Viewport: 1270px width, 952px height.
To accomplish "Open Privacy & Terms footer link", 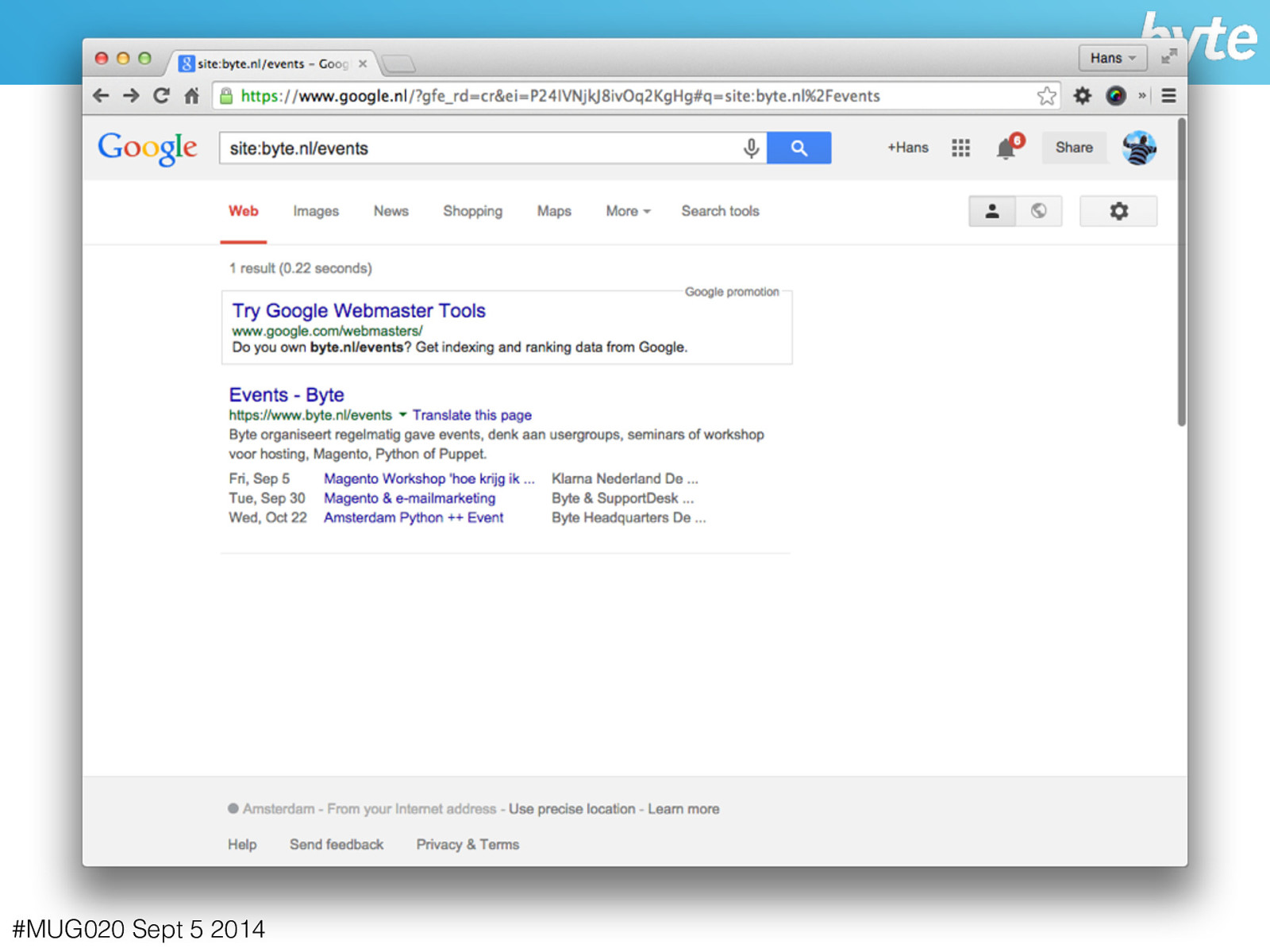I will 468,845.
